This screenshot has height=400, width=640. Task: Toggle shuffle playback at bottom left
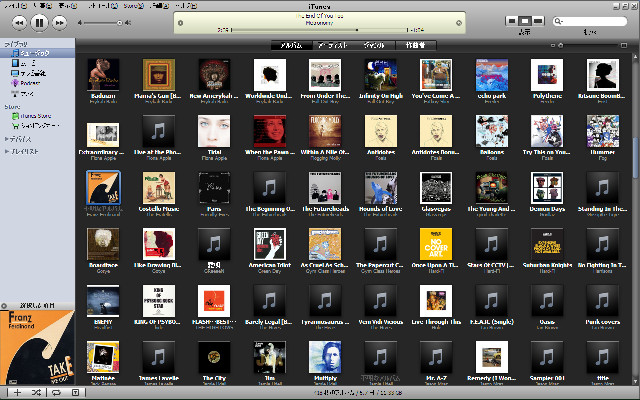[37, 392]
